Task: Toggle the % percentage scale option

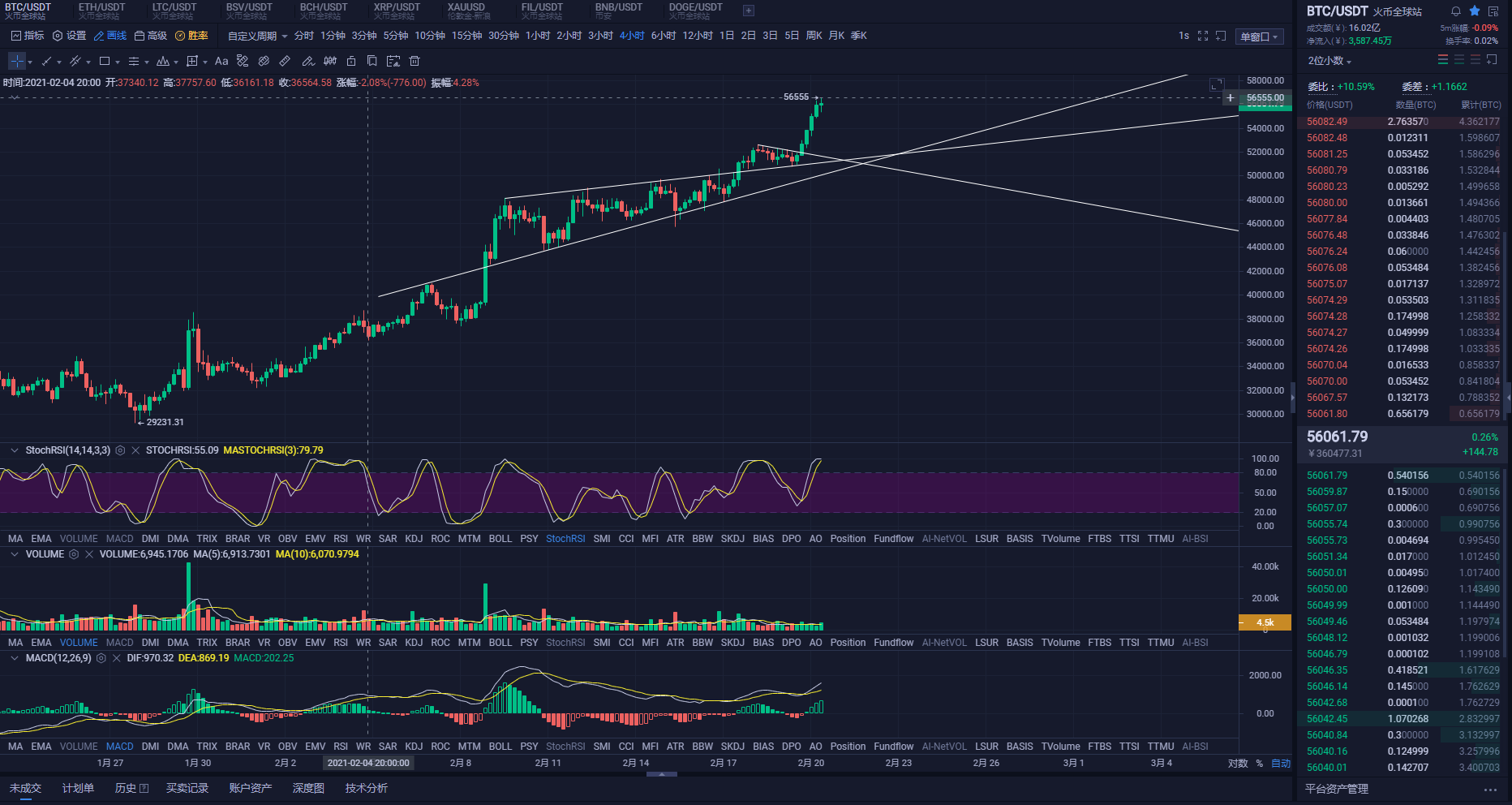Action: (1260, 764)
